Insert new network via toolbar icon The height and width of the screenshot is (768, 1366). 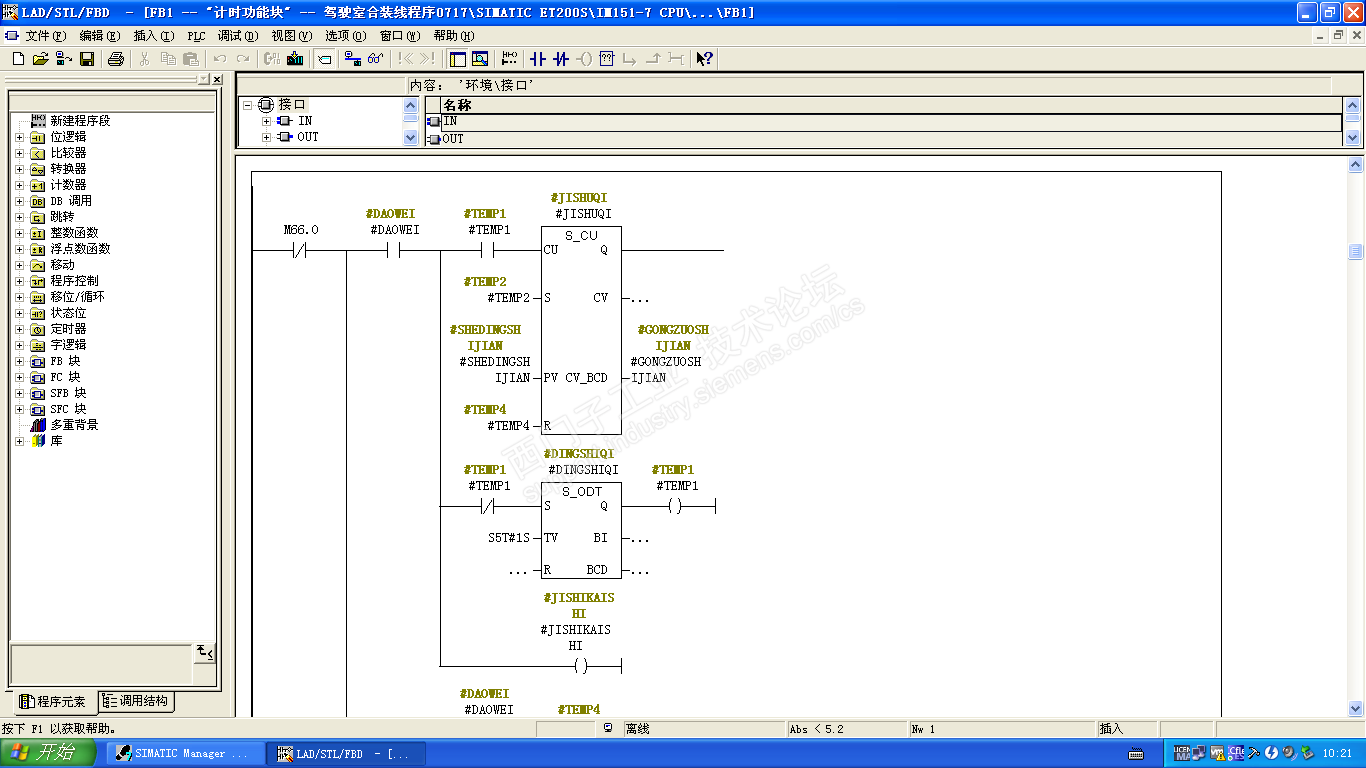[x=510, y=59]
